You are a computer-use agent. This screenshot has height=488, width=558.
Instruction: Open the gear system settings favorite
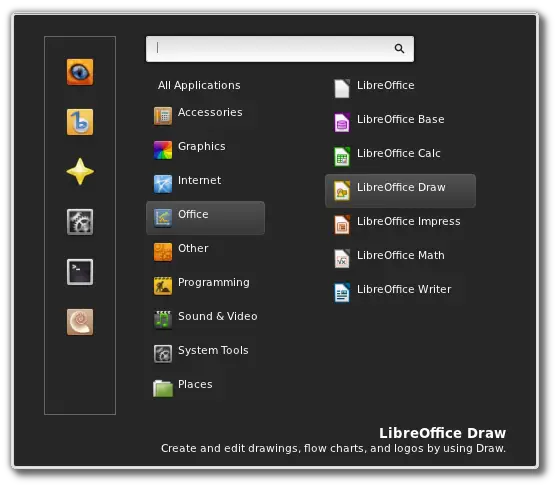pyautogui.click(x=80, y=222)
